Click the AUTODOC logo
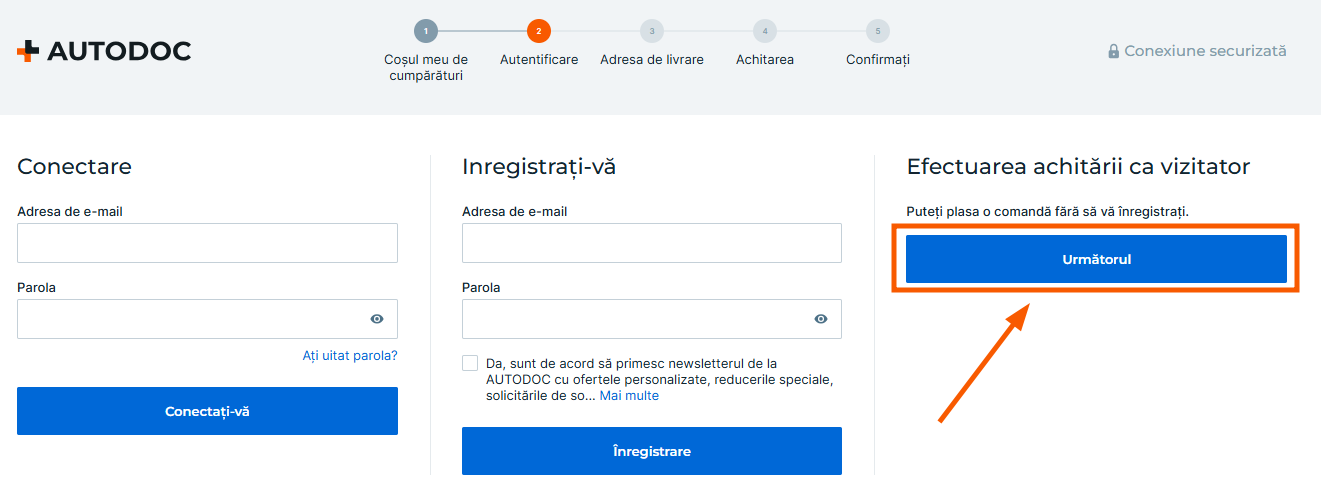Screen dimensions: 1321x494 (x=104, y=51)
